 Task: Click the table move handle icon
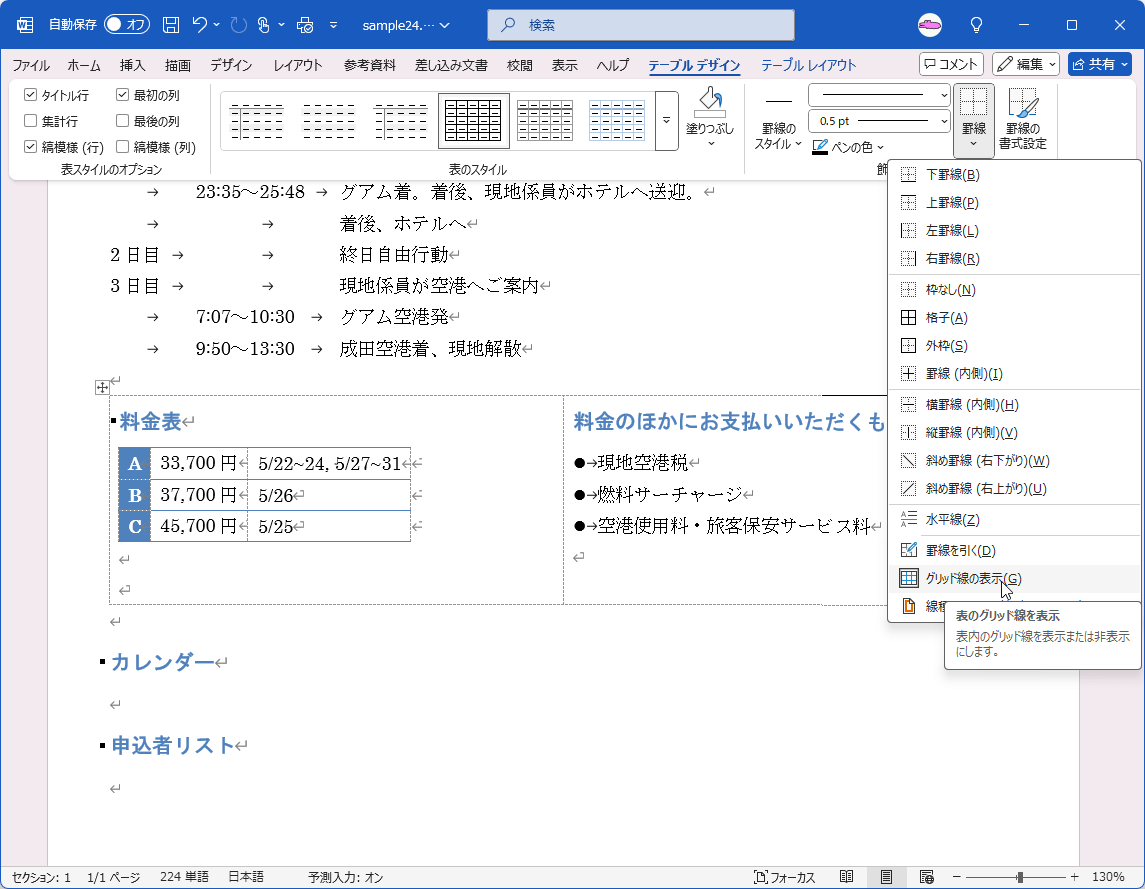101,387
